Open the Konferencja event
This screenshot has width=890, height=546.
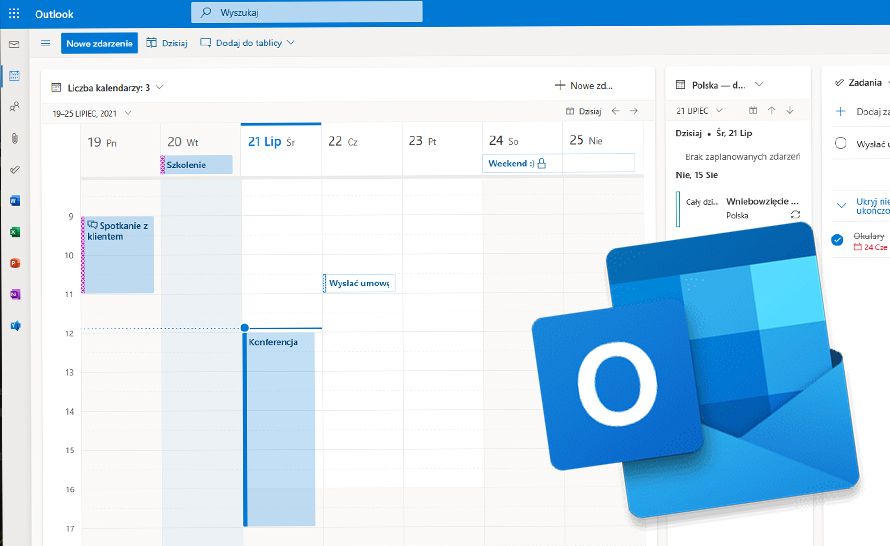click(279, 429)
